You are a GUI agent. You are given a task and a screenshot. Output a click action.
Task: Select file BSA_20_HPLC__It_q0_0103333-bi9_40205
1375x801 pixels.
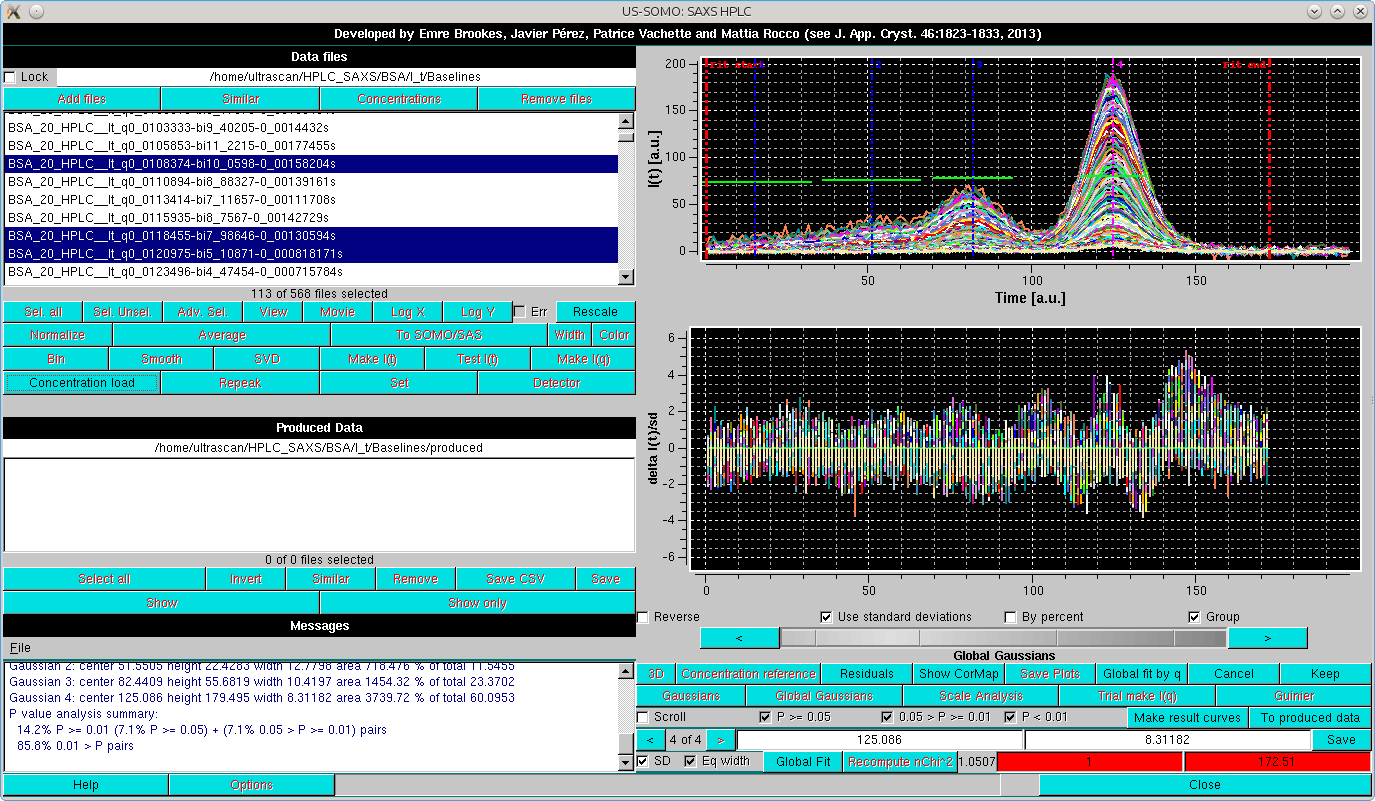click(311, 128)
